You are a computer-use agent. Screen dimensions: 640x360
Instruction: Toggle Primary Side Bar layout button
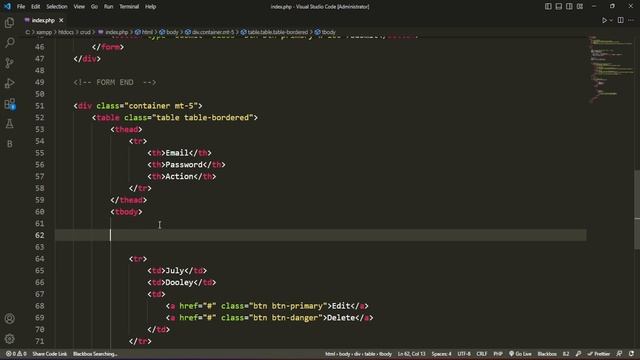point(548,7)
